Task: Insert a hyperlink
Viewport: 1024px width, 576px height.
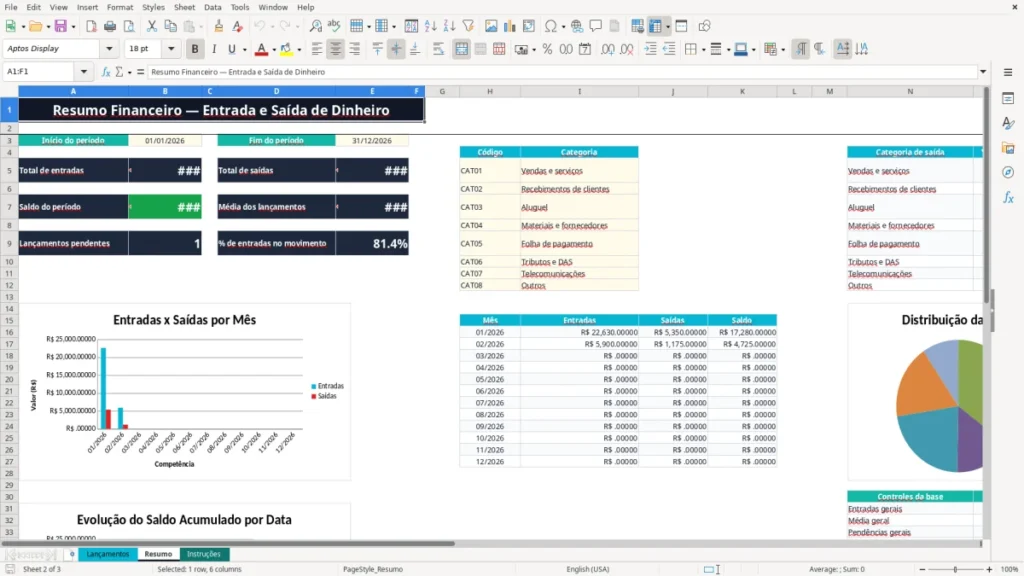Action: click(577, 26)
